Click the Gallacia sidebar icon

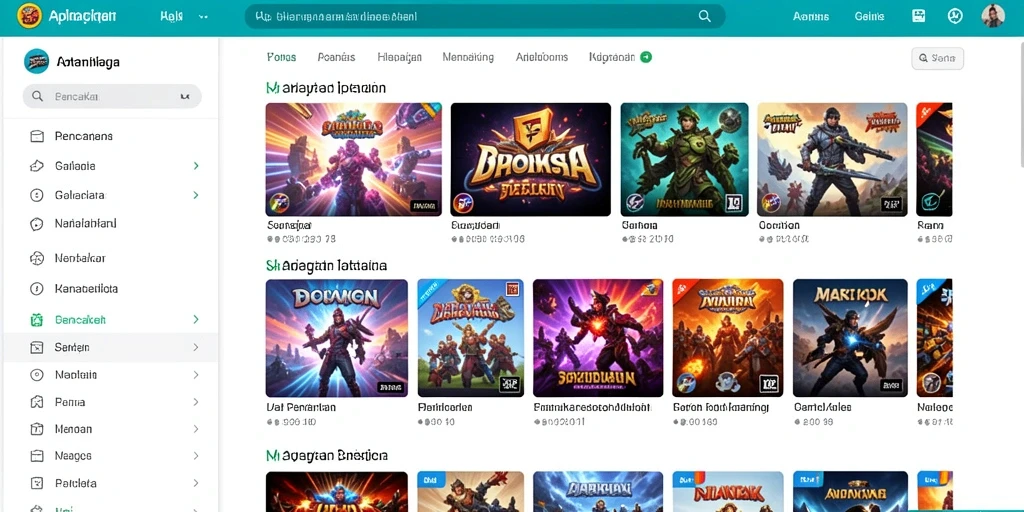click(37, 166)
